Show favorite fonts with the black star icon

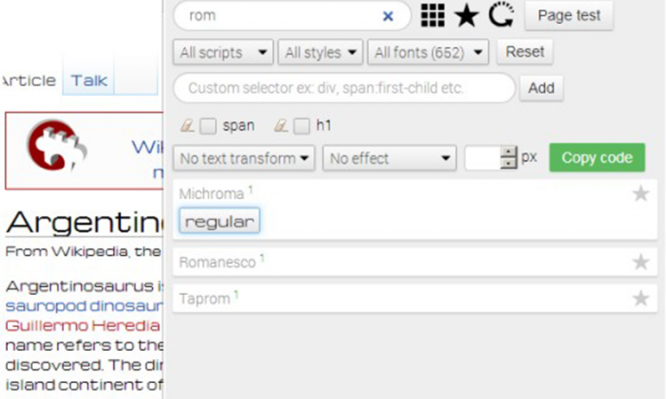tap(467, 16)
